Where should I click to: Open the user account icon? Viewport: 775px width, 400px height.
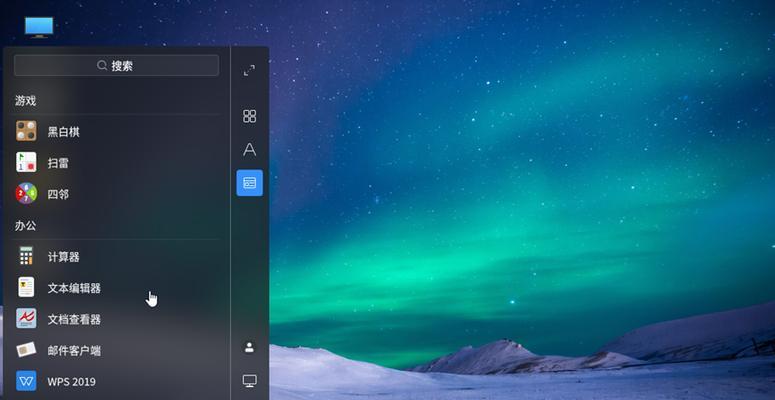(250, 347)
